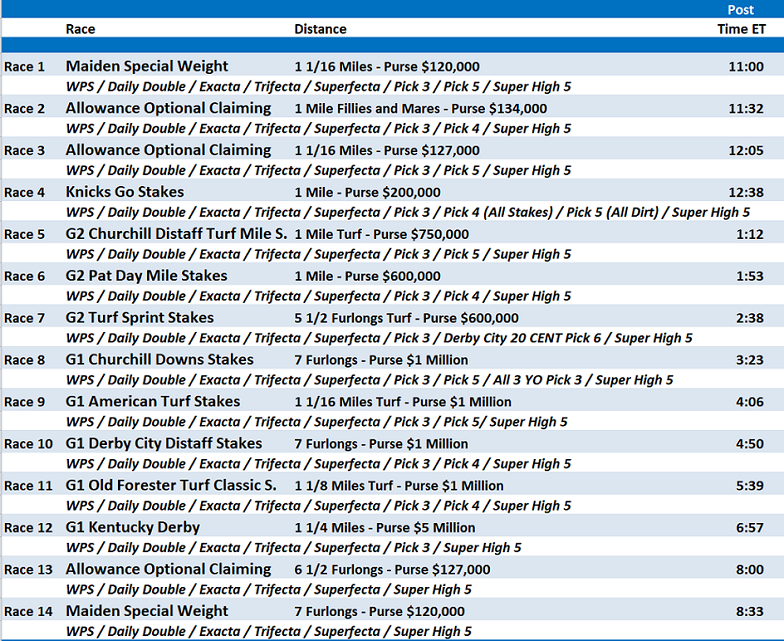Image resolution: width=784 pixels, height=641 pixels.
Task: Click the 'Race 5' label
Action: point(24,234)
